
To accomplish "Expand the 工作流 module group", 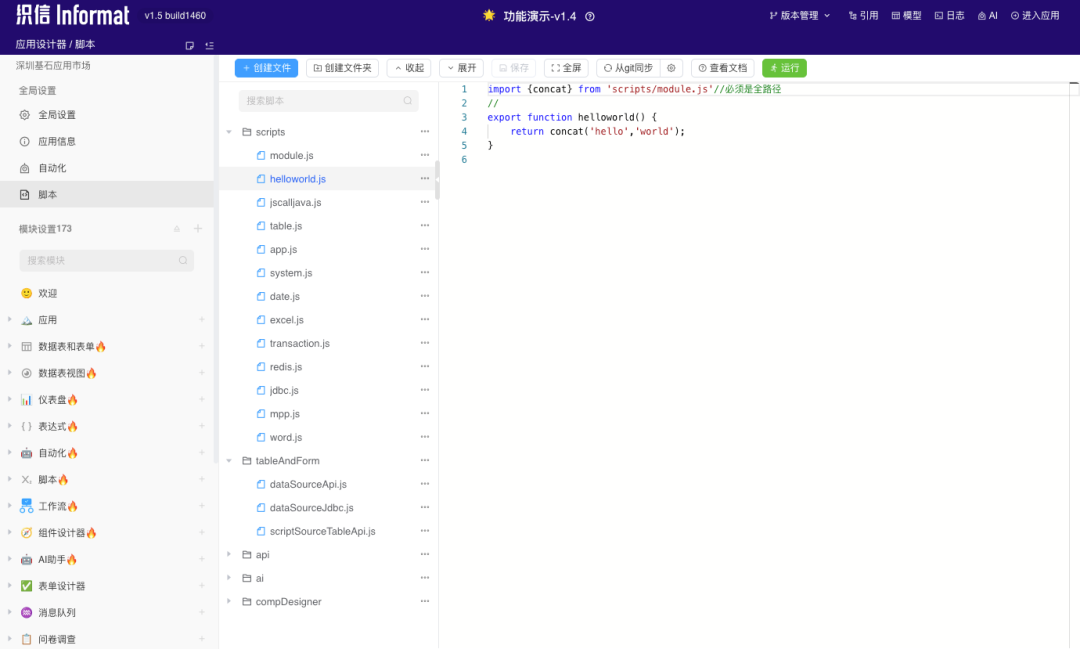I will 10,506.
